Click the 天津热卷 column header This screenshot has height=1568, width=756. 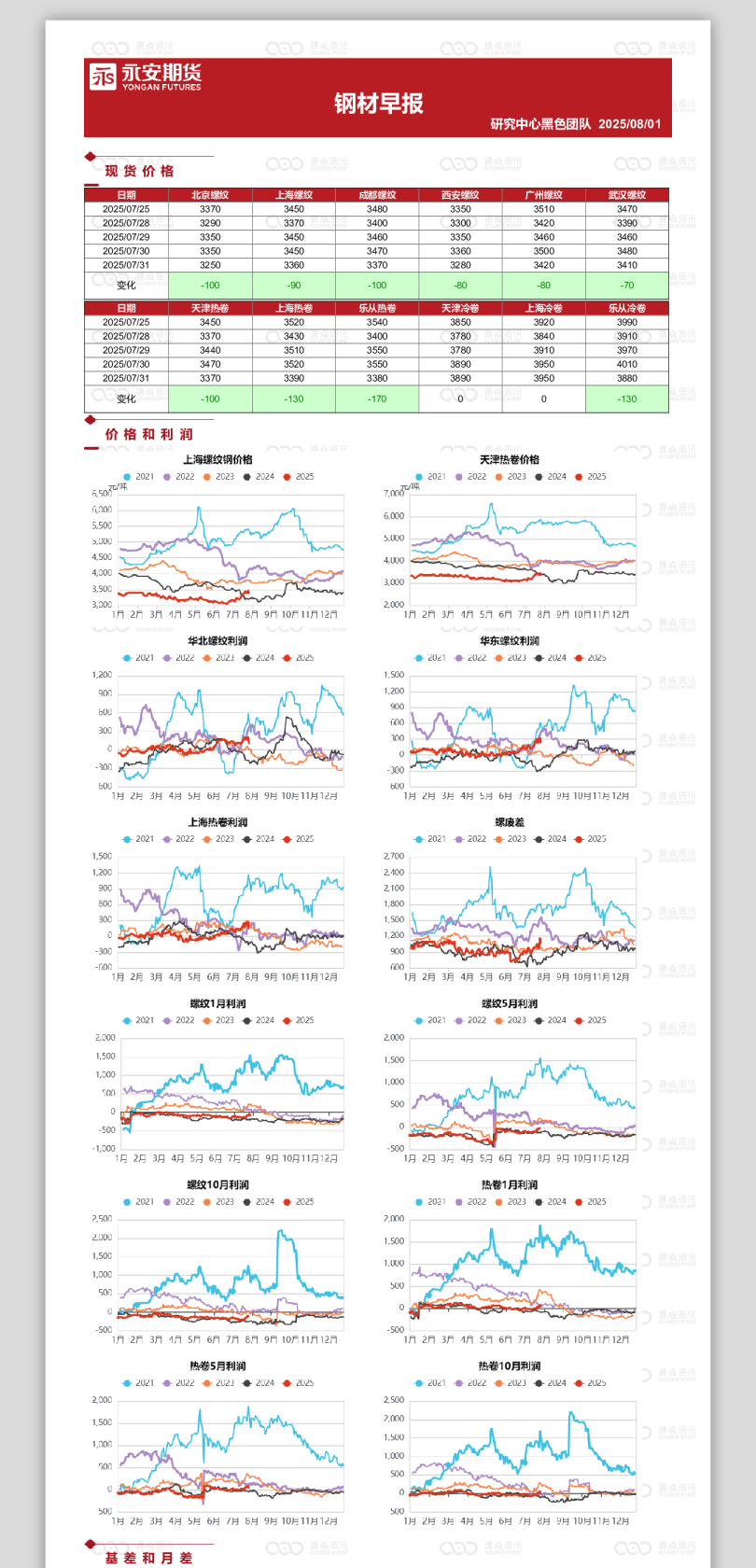click(x=210, y=308)
